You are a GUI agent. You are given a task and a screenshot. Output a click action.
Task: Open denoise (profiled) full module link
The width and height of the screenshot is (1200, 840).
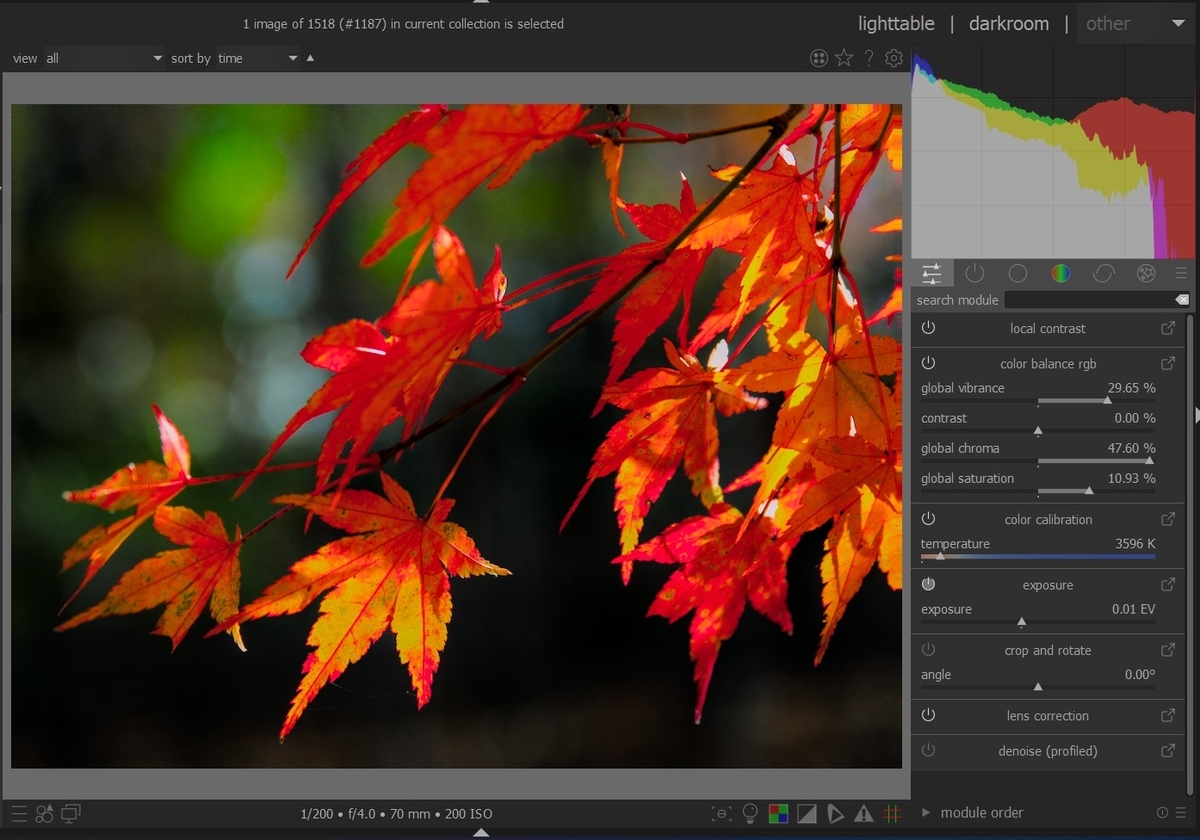pos(1167,750)
